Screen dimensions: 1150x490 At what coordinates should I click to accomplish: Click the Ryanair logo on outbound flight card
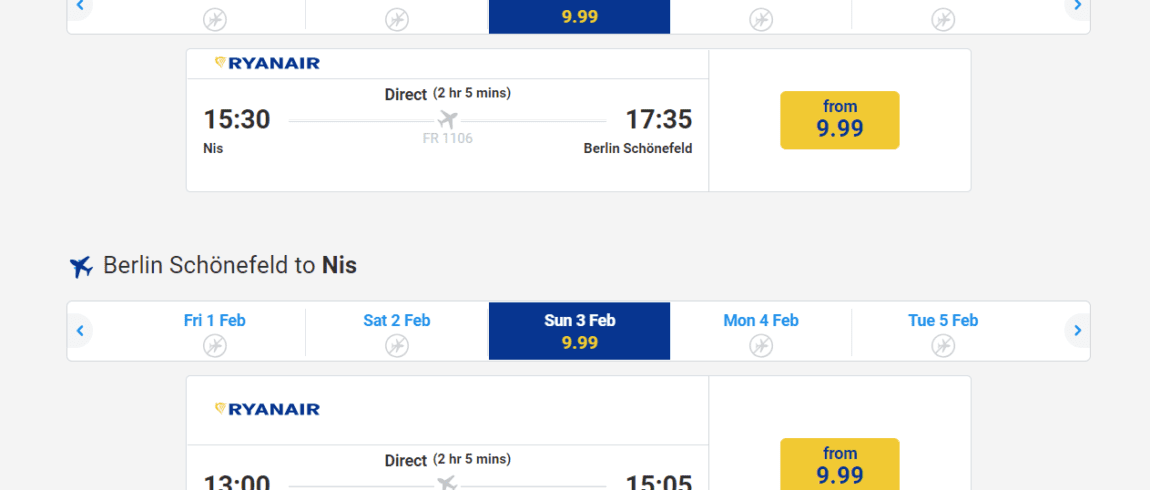pyautogui.click(x=267, y=63)
